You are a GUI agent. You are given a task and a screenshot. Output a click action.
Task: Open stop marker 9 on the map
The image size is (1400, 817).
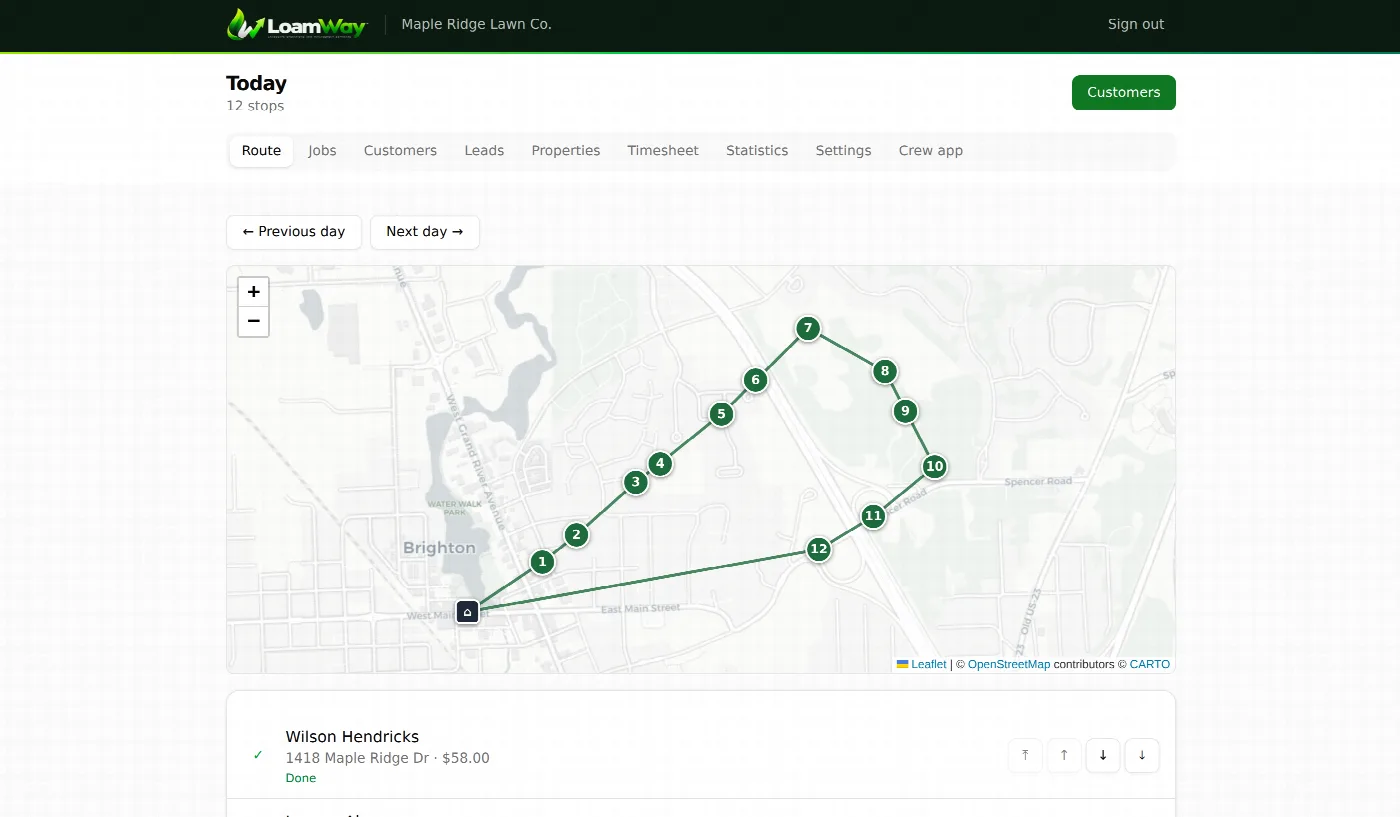point(905,411)
